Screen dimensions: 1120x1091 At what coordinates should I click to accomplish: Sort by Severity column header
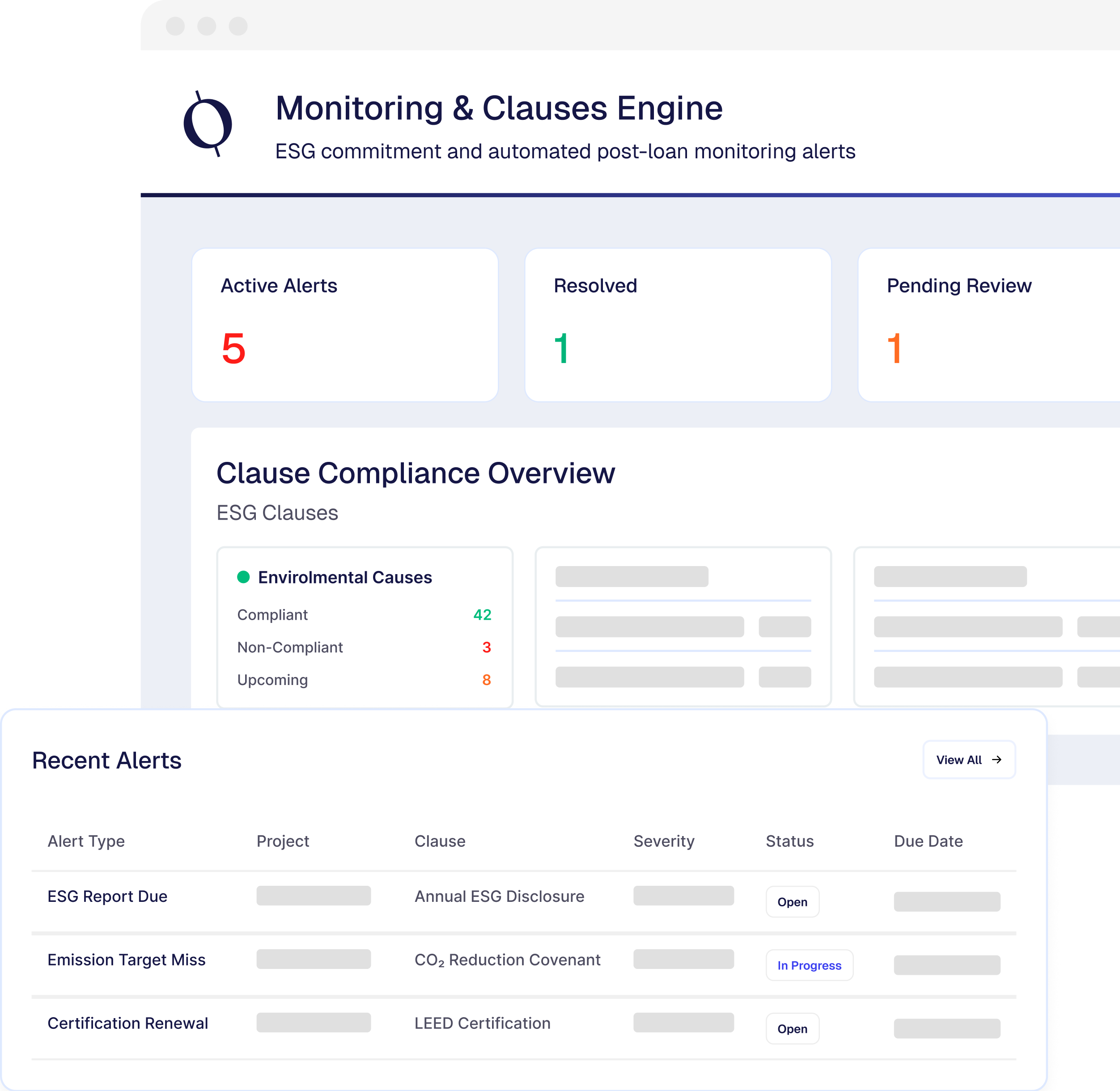pyautogui.click(x=663, y=841)
